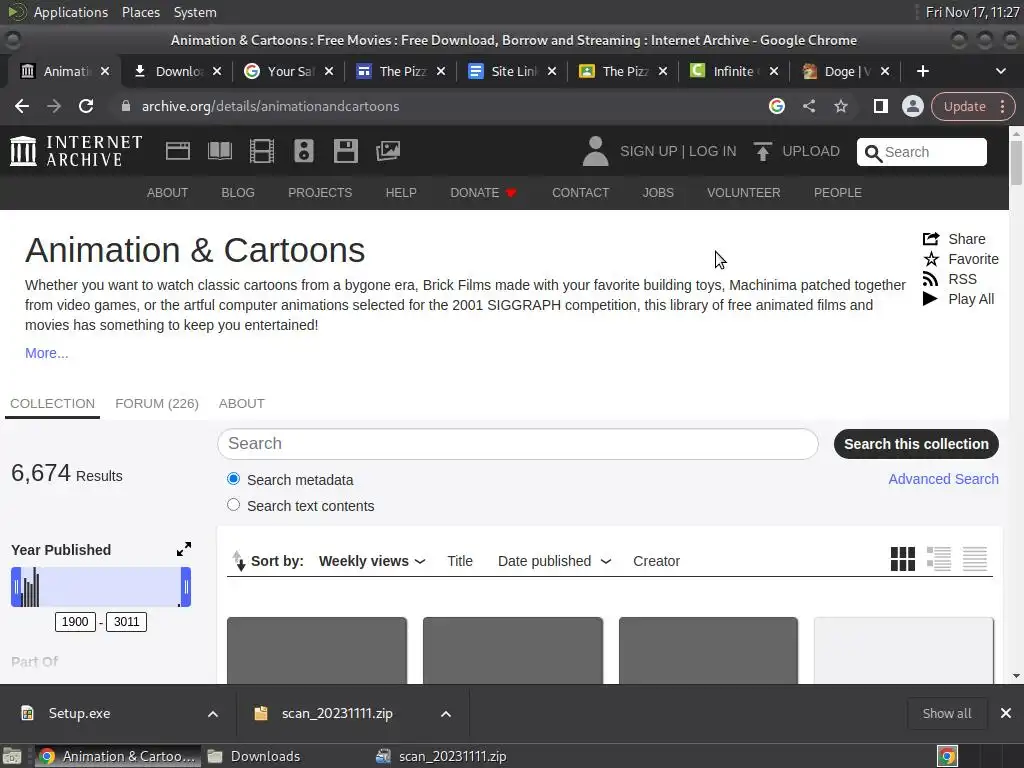
Task: View site information lock icon
Action: pyautogui.click(x=126, y=106)
